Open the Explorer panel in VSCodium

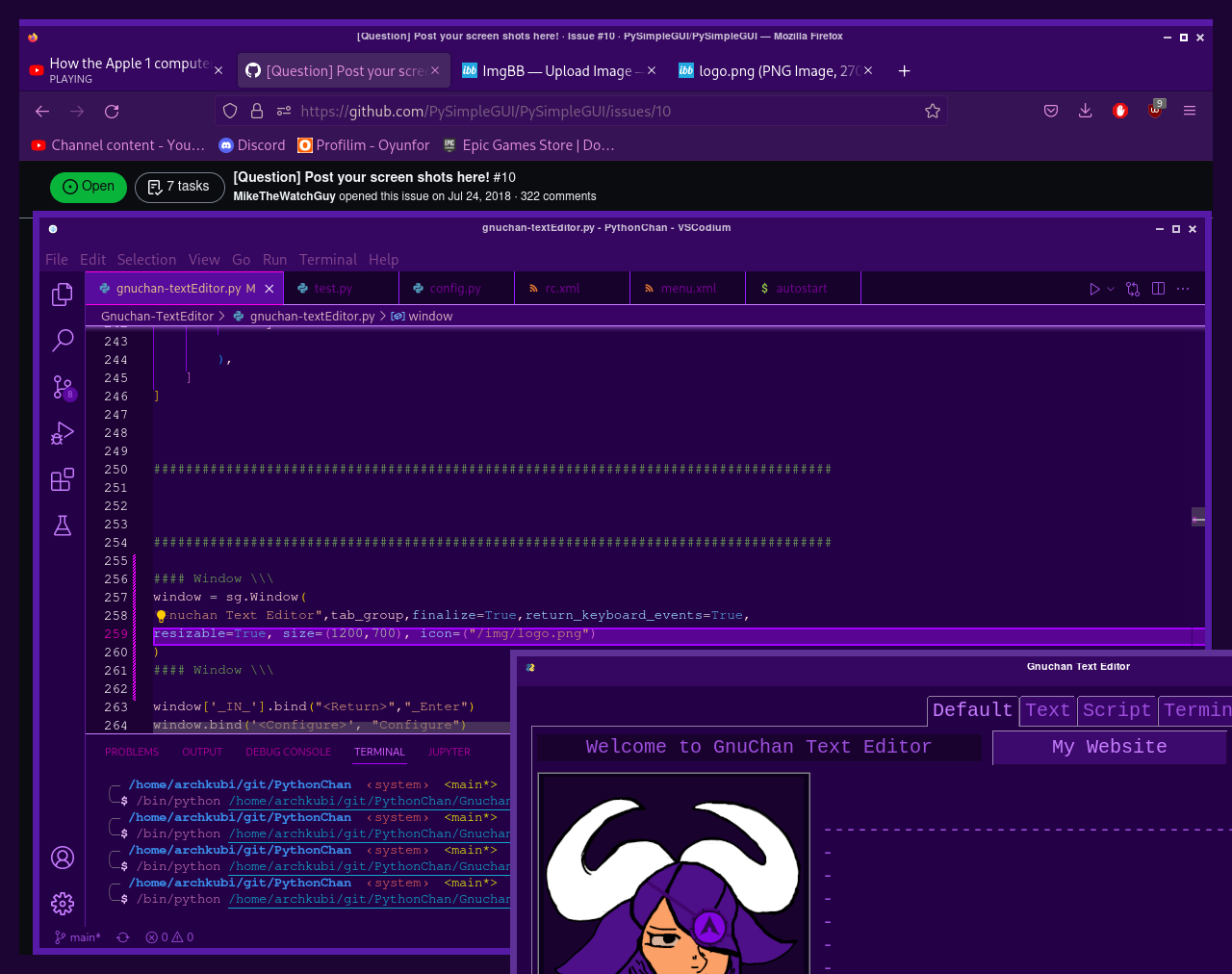[63, 294]
